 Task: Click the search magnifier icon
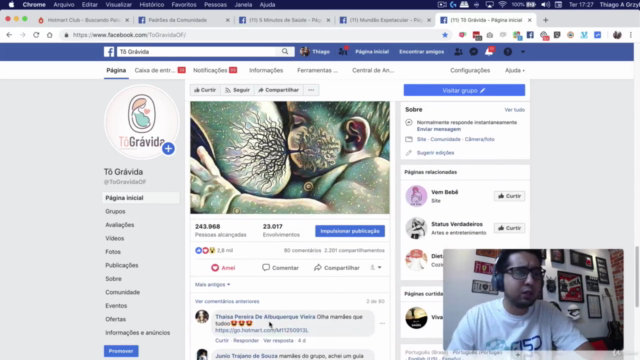tap(285, 51)
